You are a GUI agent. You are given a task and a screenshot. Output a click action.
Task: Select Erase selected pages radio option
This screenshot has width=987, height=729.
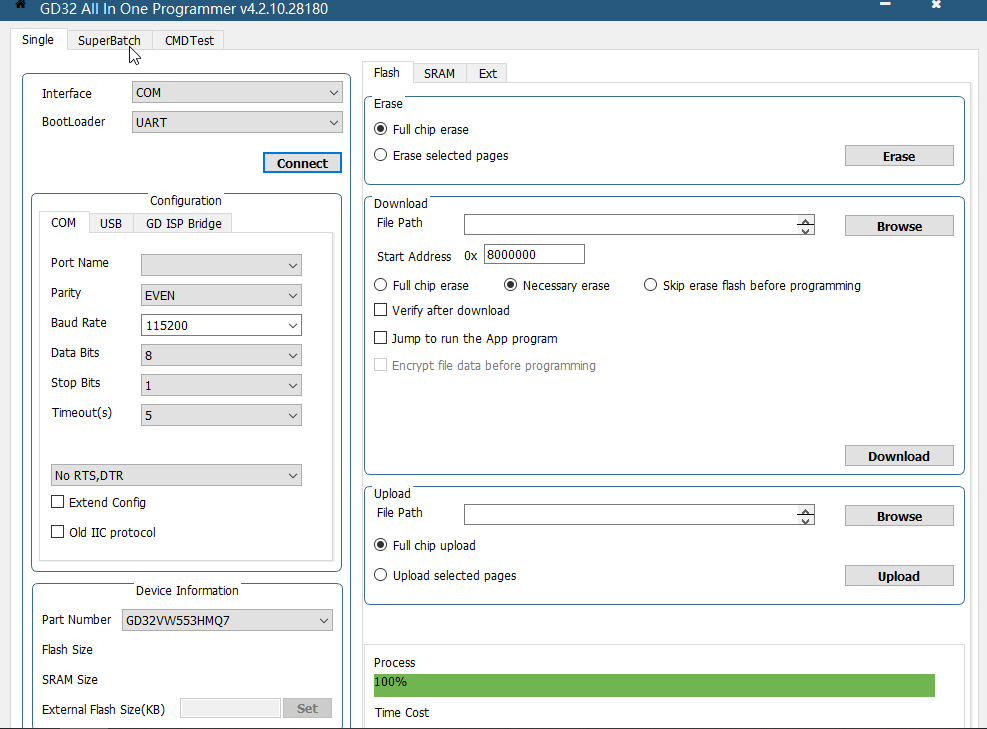tap(381, 156)
